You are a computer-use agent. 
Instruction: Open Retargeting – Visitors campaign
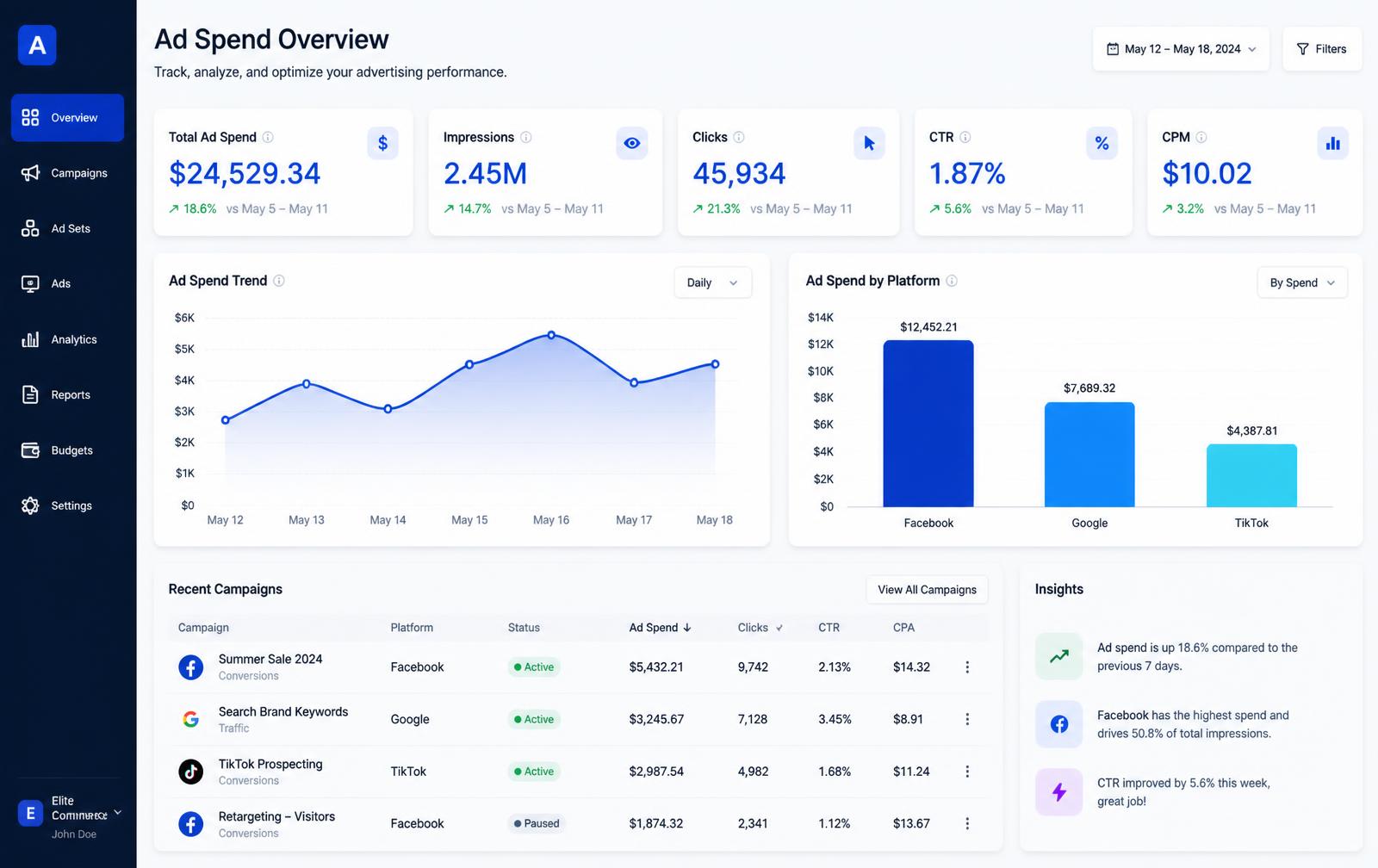point(276,816)
